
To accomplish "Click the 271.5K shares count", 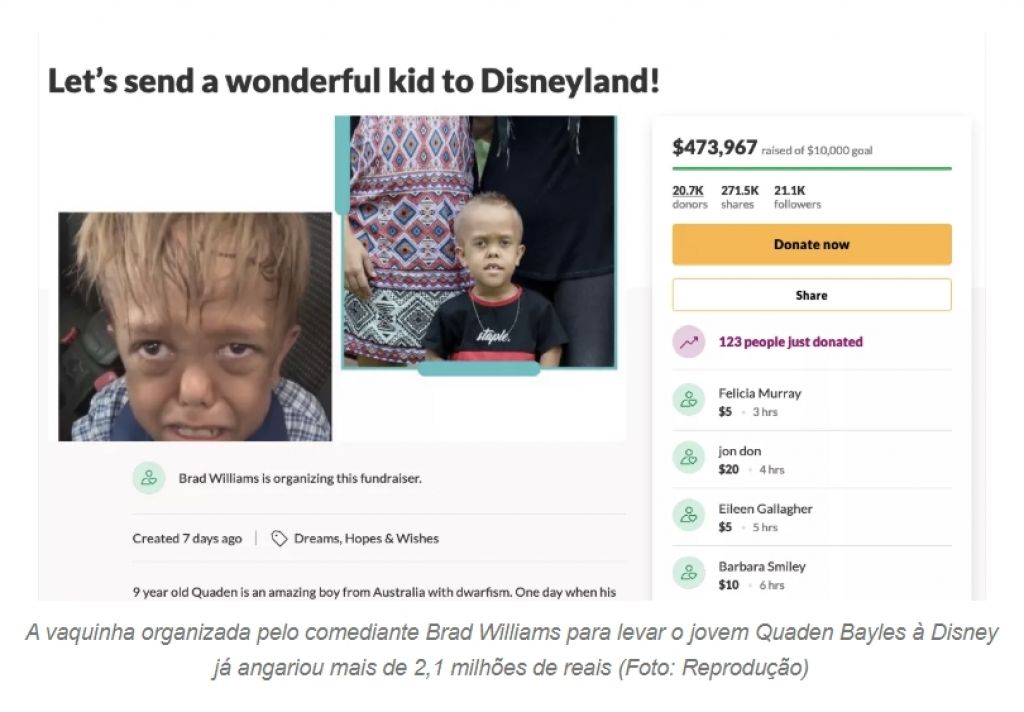I will click(739, 197).
